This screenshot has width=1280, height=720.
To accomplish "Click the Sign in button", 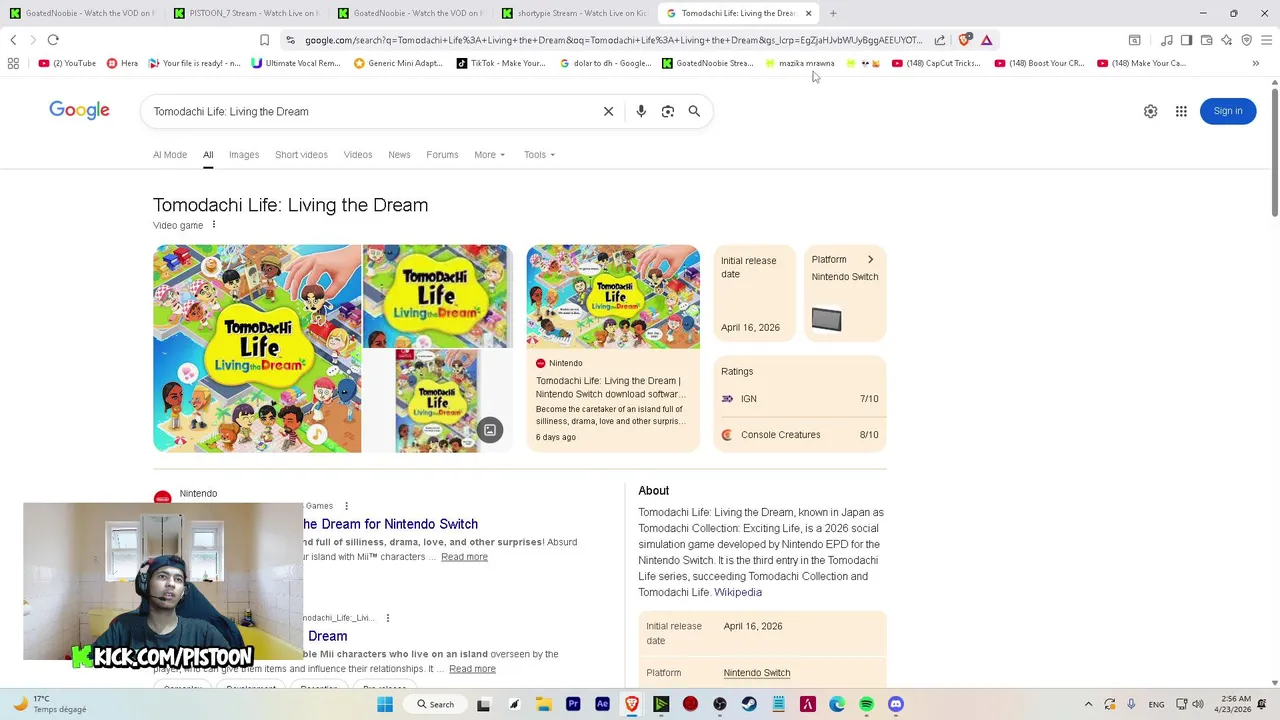I will tap(1228, 111).
